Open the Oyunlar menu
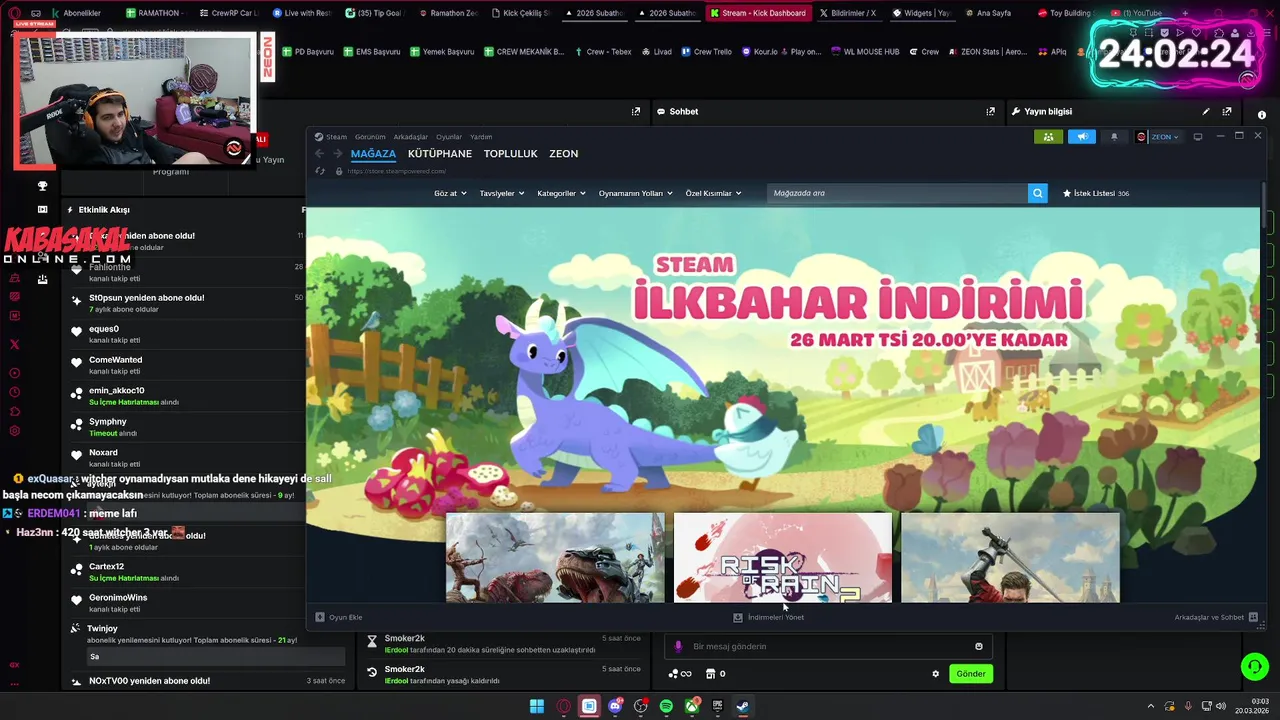The image size is (1280, 720). pos(449,137)
